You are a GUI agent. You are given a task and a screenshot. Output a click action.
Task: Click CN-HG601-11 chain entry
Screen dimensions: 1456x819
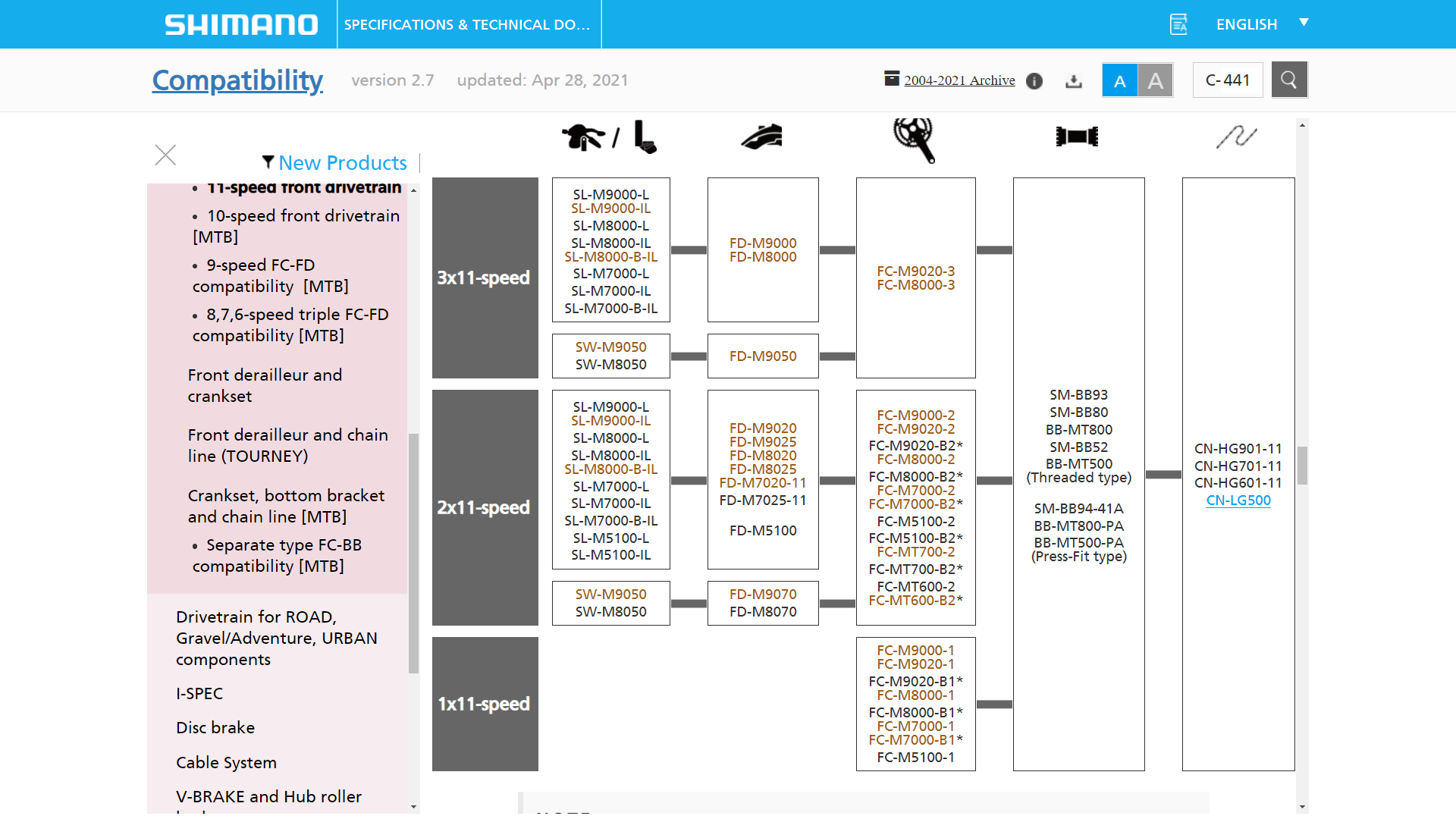click(1238, 483)
